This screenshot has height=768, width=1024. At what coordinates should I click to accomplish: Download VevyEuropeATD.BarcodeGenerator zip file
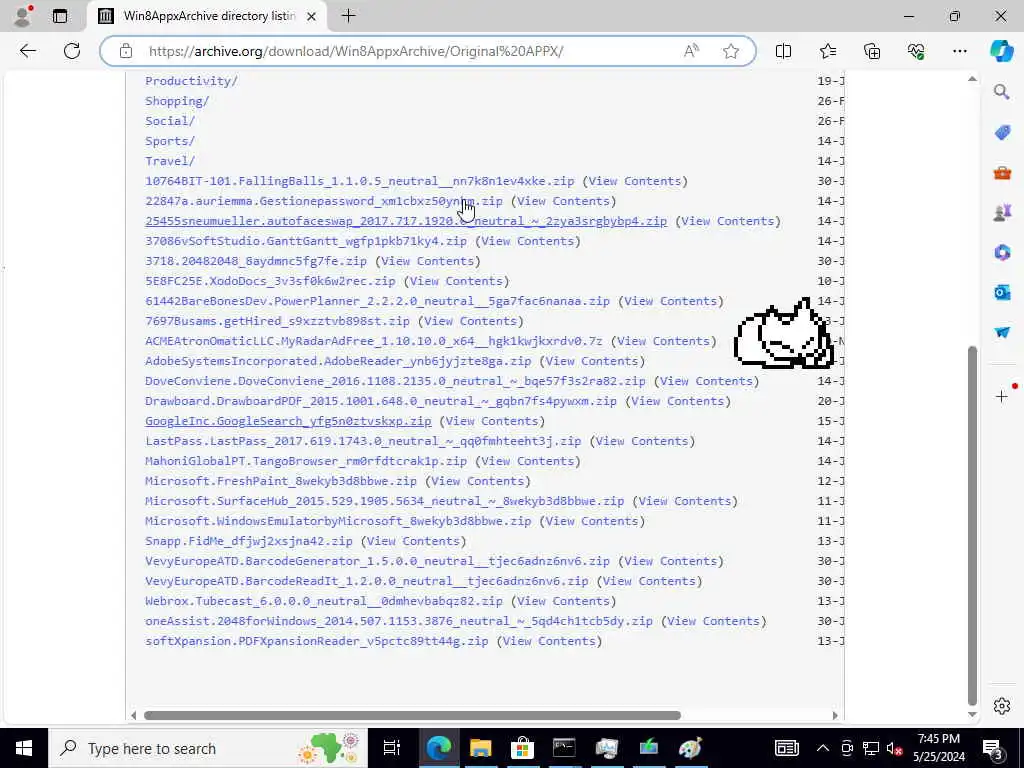pos(377,562)
